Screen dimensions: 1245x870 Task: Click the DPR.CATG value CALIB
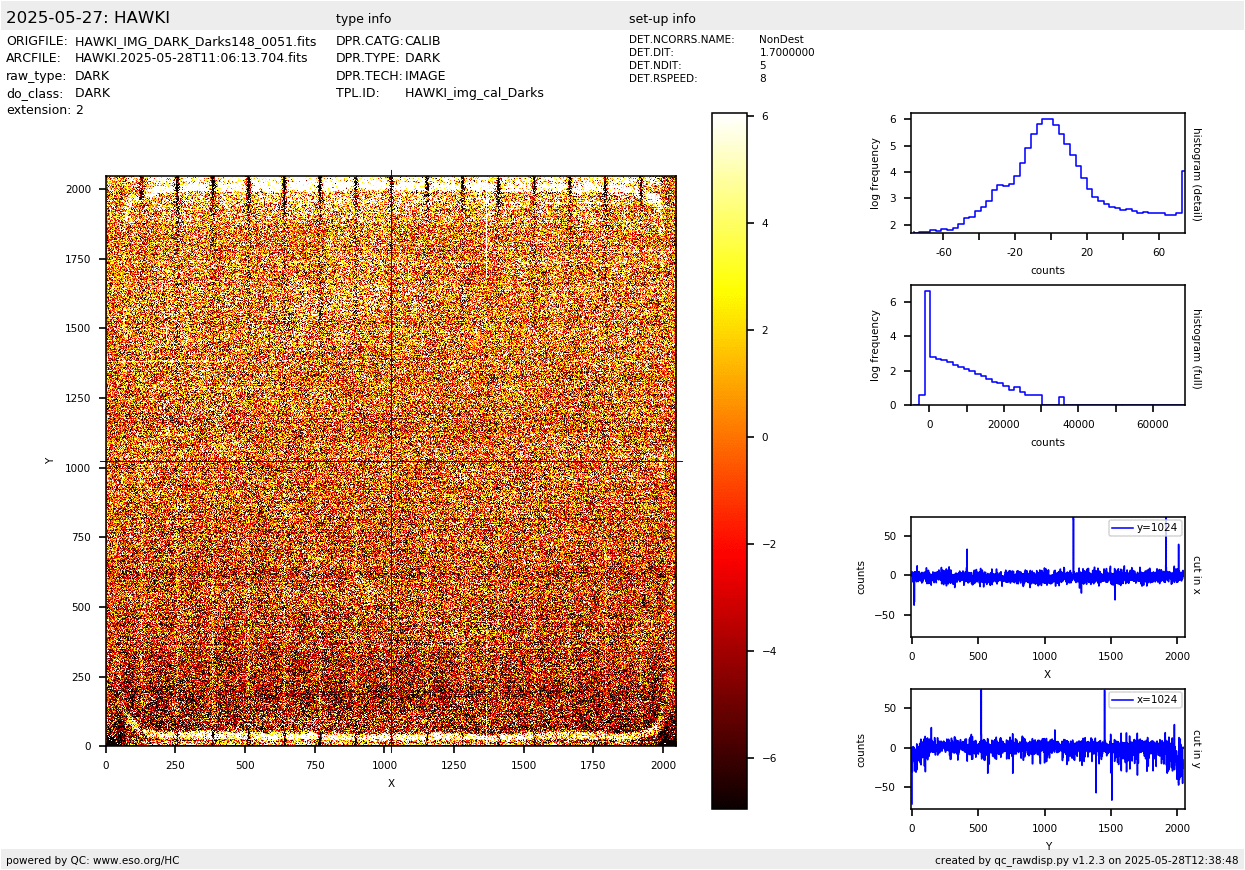pyautogui.click(x=422, y=42)
